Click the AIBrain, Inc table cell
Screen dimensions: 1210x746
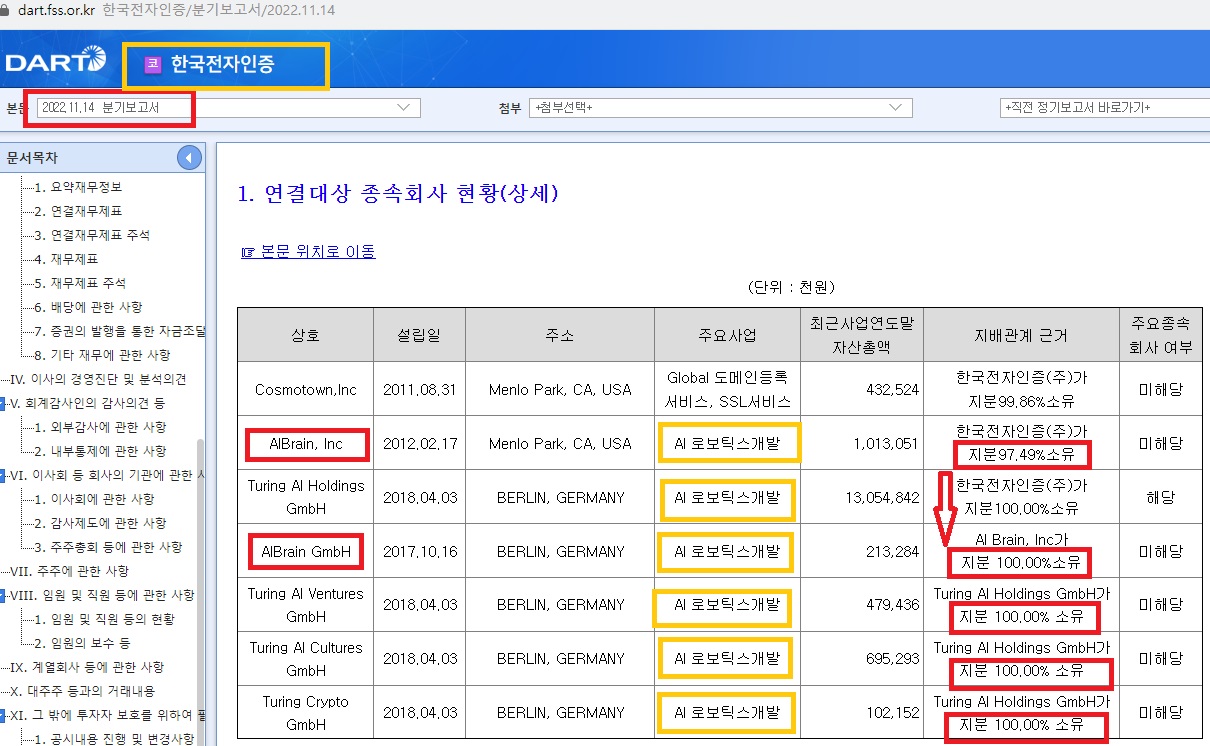click(305, 444)
